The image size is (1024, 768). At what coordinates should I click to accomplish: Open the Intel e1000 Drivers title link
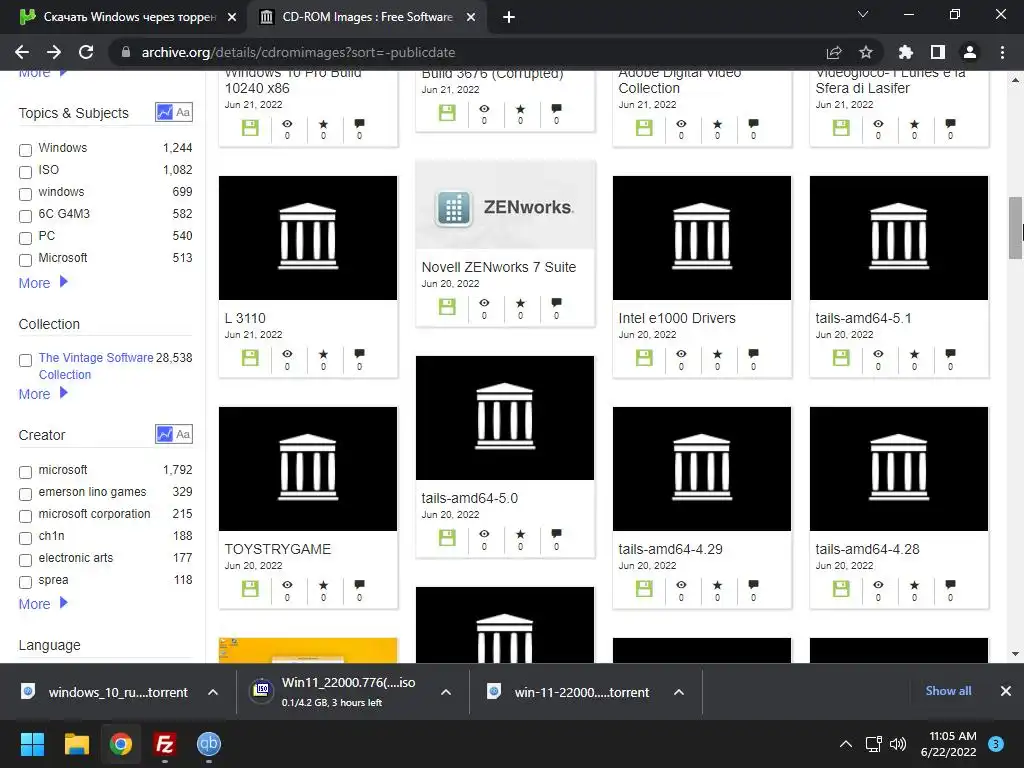pyautogui.click(x=677, y=318)
